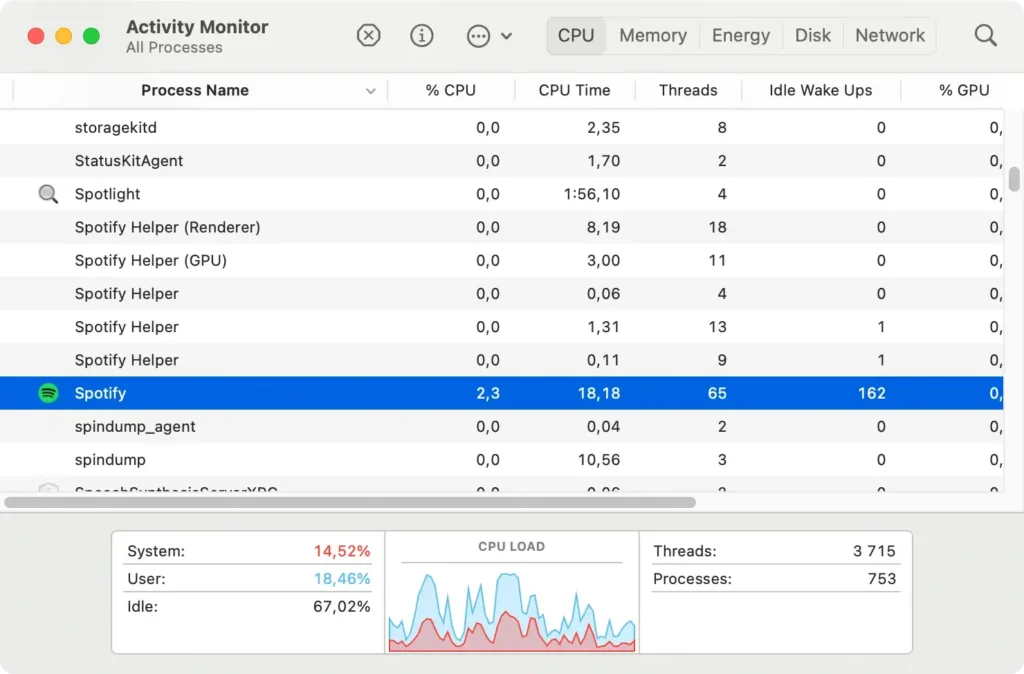Open the Disk tab
This screenshot has width=1024, height=674.
(x=812, y=36)
